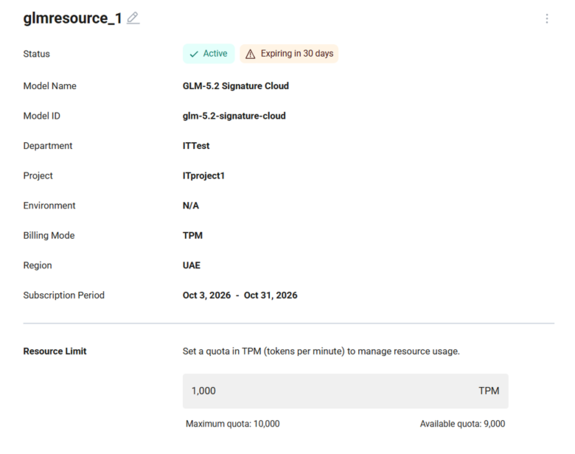
Task: Click the glmresource_1 resource title
Action: 72,18
